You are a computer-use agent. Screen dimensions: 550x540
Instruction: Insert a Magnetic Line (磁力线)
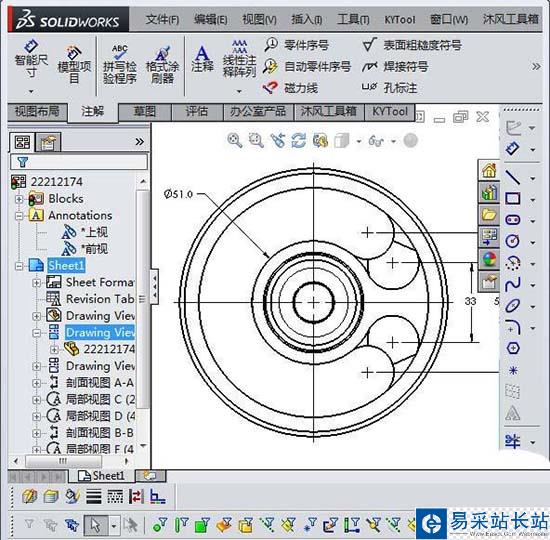[290, 87]
